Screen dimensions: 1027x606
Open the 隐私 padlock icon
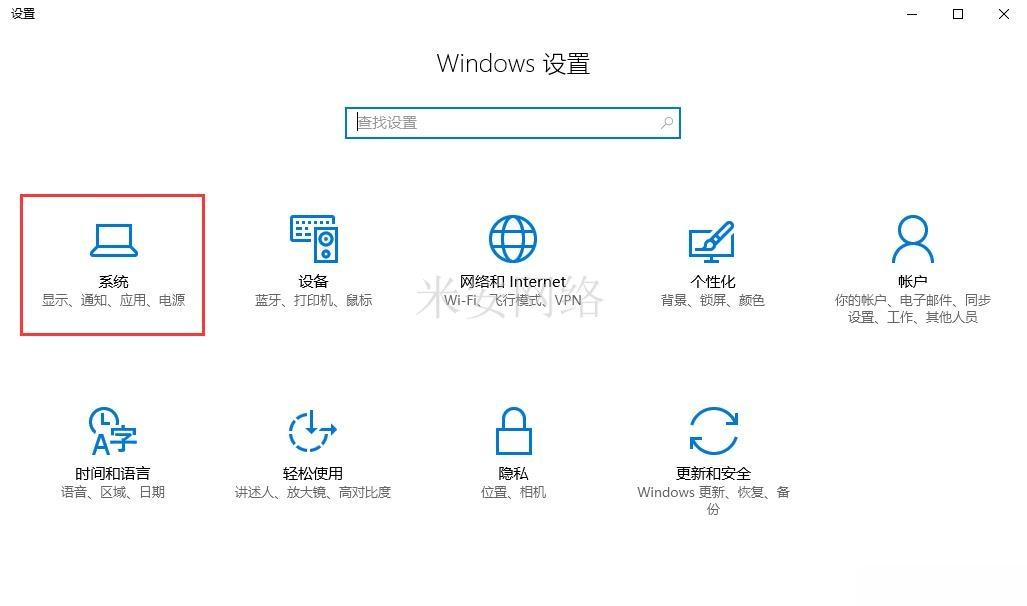[514, 431]
